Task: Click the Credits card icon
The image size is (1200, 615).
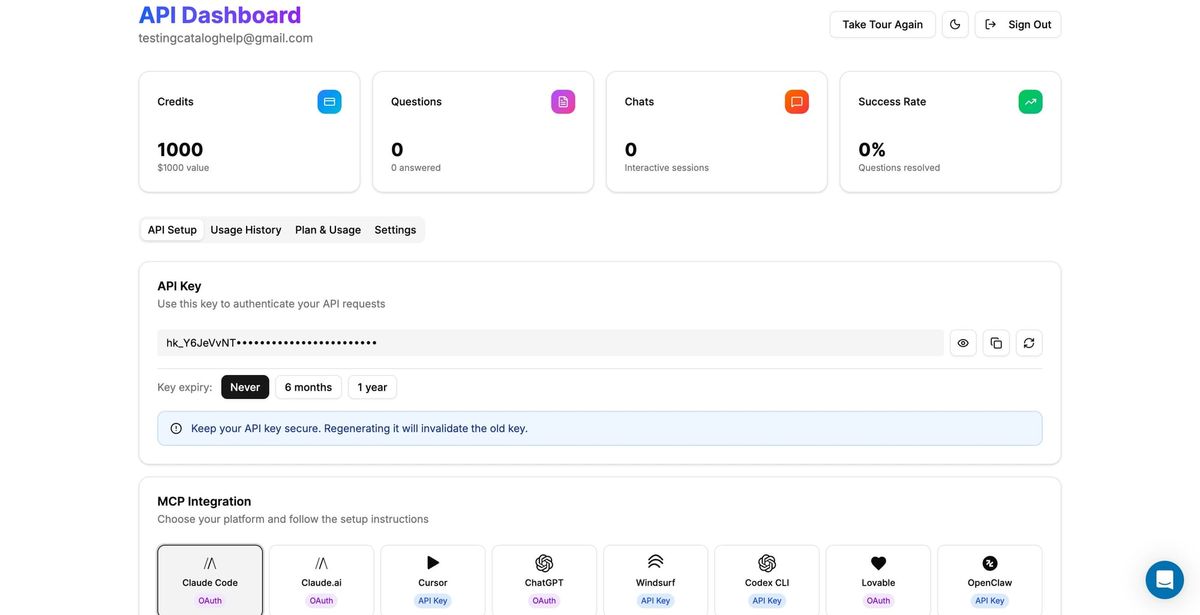Action: pyautogui.click(x=329, y=102)
